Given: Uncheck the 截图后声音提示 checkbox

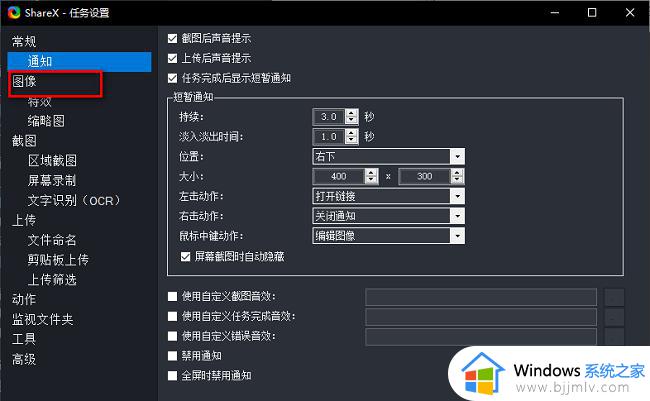Looking at the screenshot, I should click(x=173, y=38).
